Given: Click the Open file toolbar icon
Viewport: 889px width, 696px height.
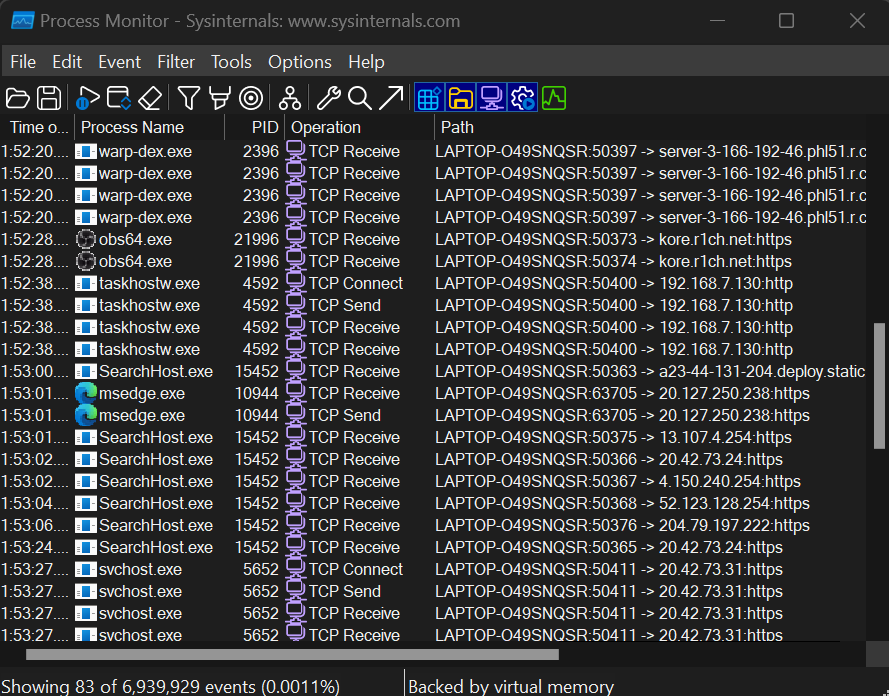Looking at the screenshot, I should (18, 98).
